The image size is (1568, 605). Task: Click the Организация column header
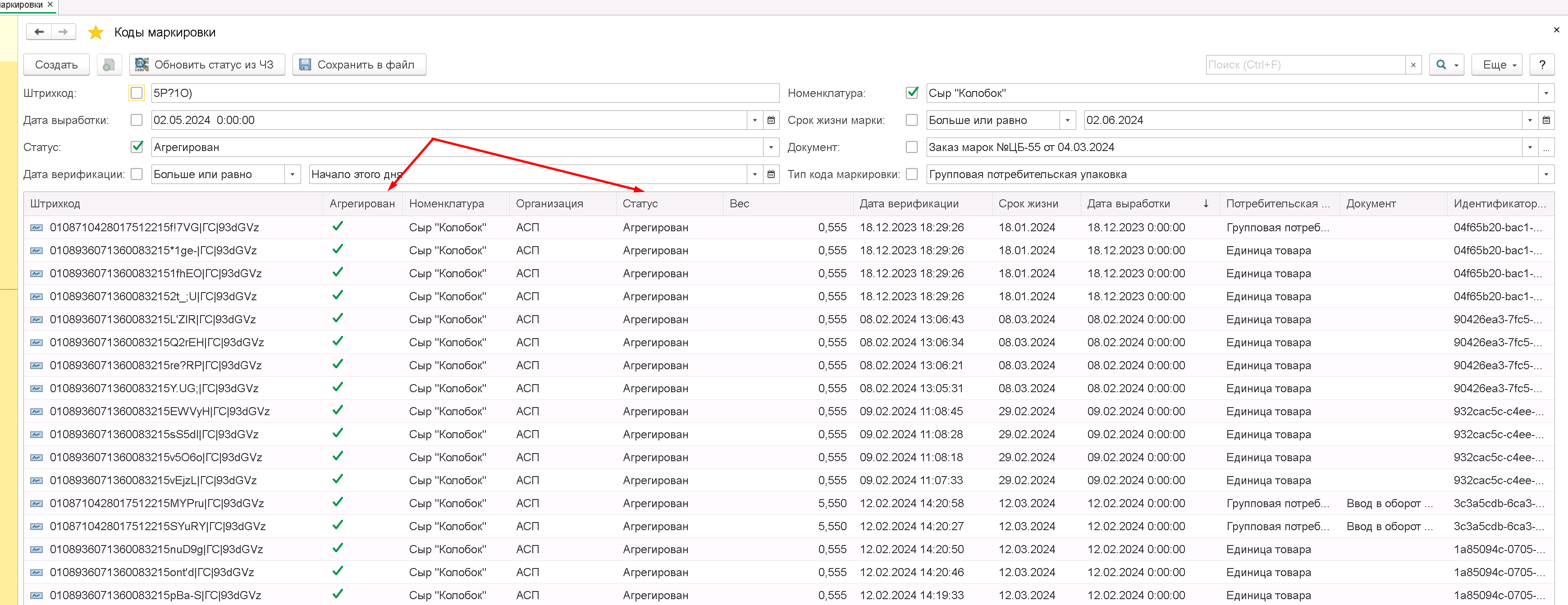(x=562, y=203)
